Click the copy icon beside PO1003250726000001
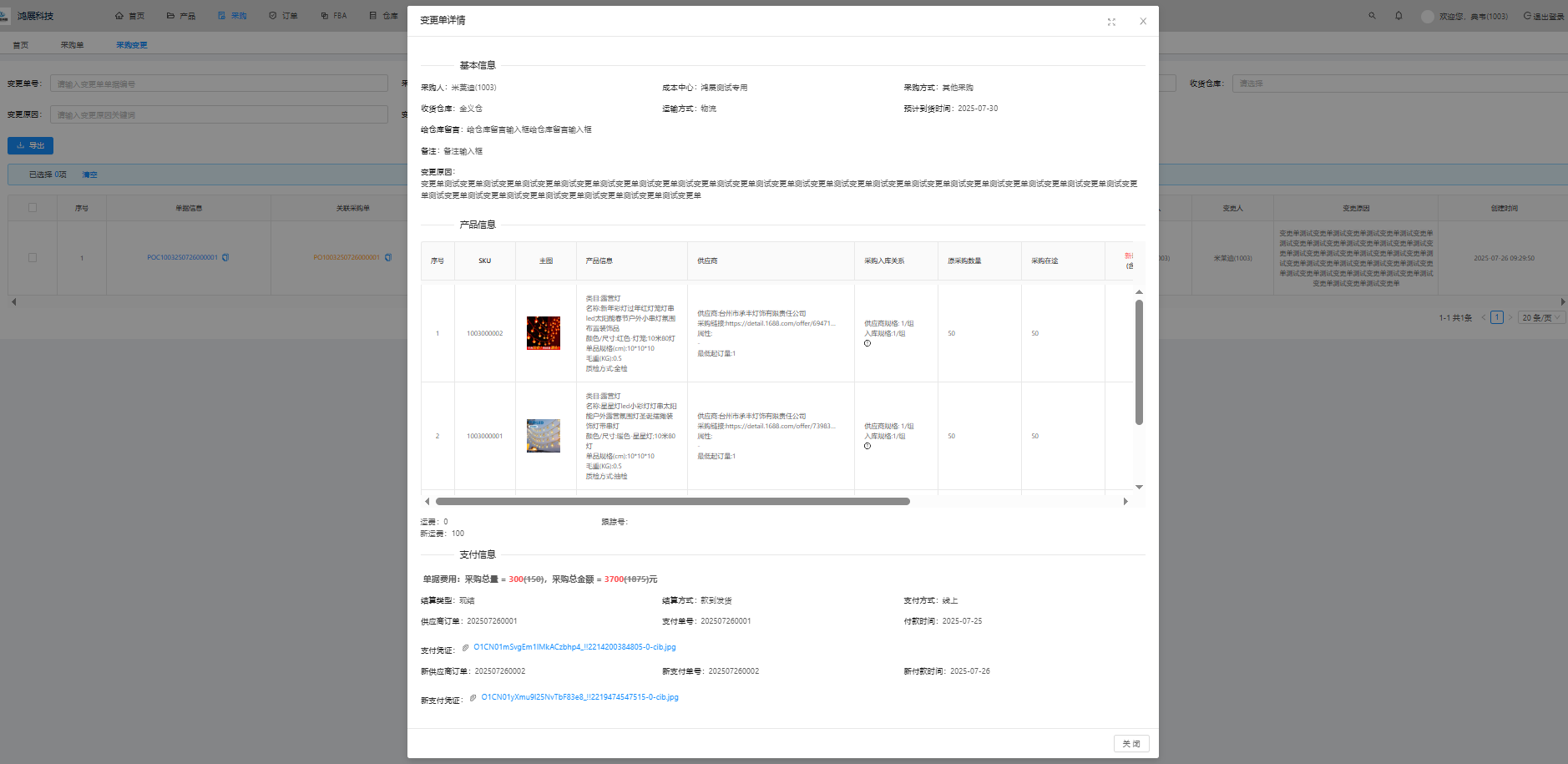 click(387, 257)
